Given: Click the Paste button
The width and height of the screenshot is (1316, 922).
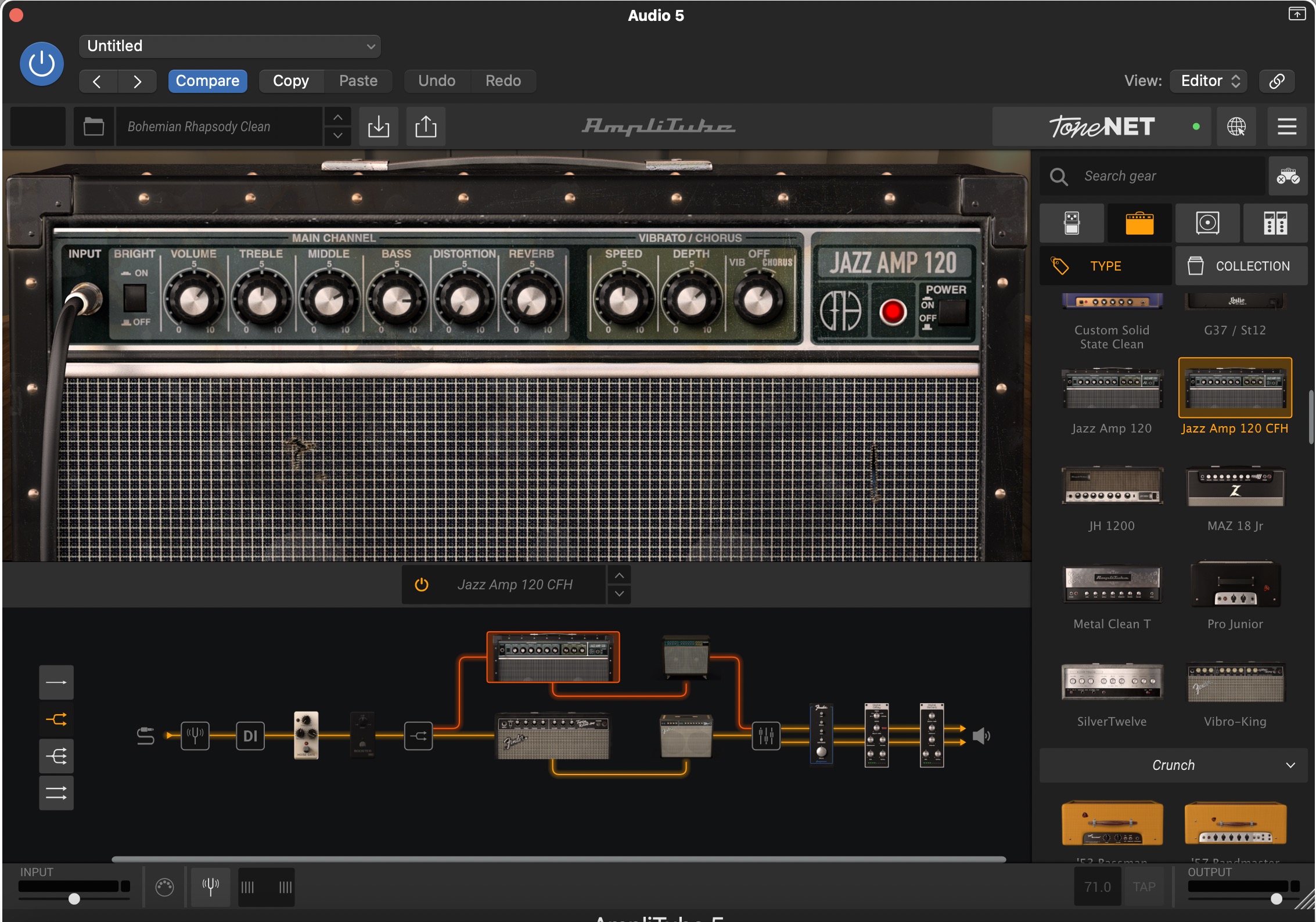Looking at the screenshot, I should click(x=358, y=81).
